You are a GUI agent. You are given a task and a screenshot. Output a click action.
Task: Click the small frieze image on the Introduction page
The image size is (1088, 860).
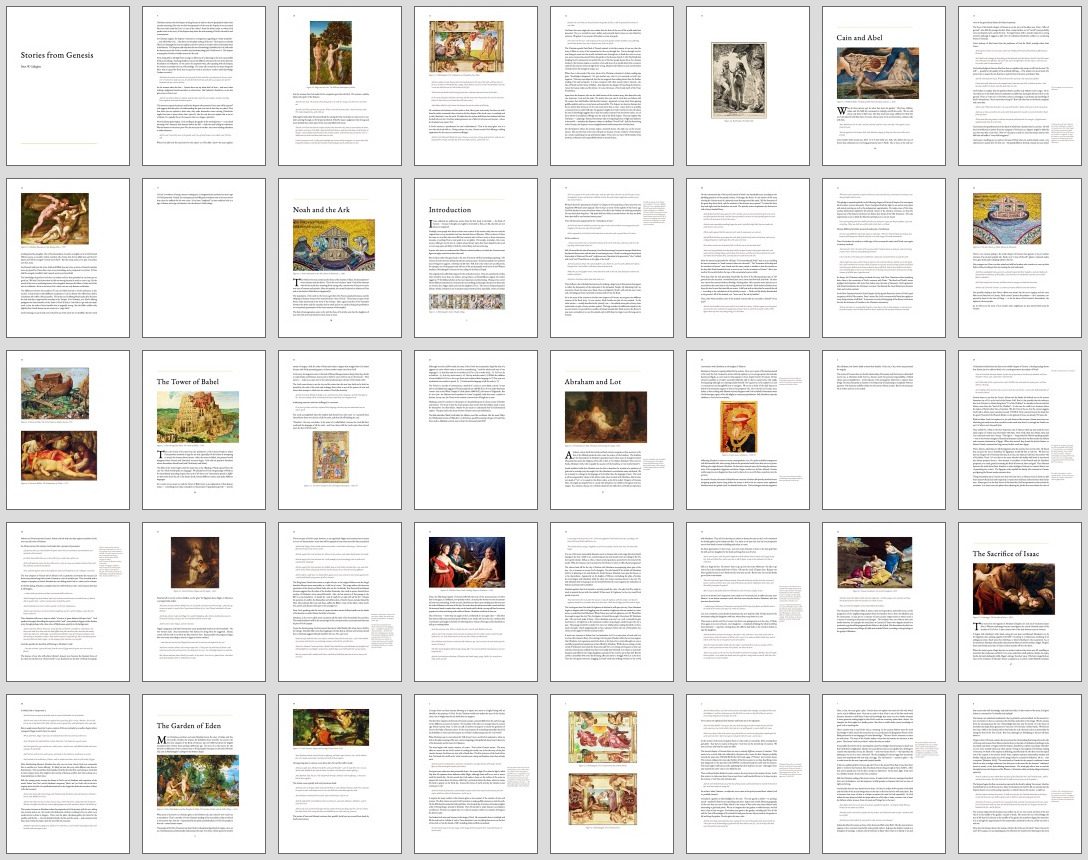466,302
